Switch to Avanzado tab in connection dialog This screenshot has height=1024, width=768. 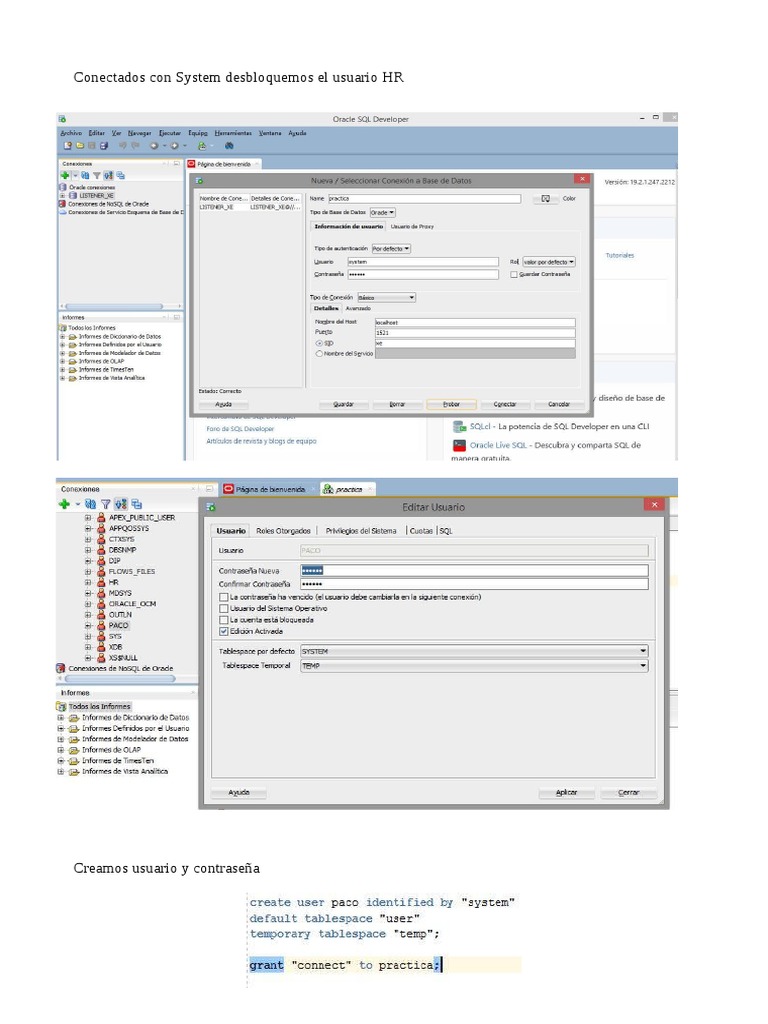point(358,308)
